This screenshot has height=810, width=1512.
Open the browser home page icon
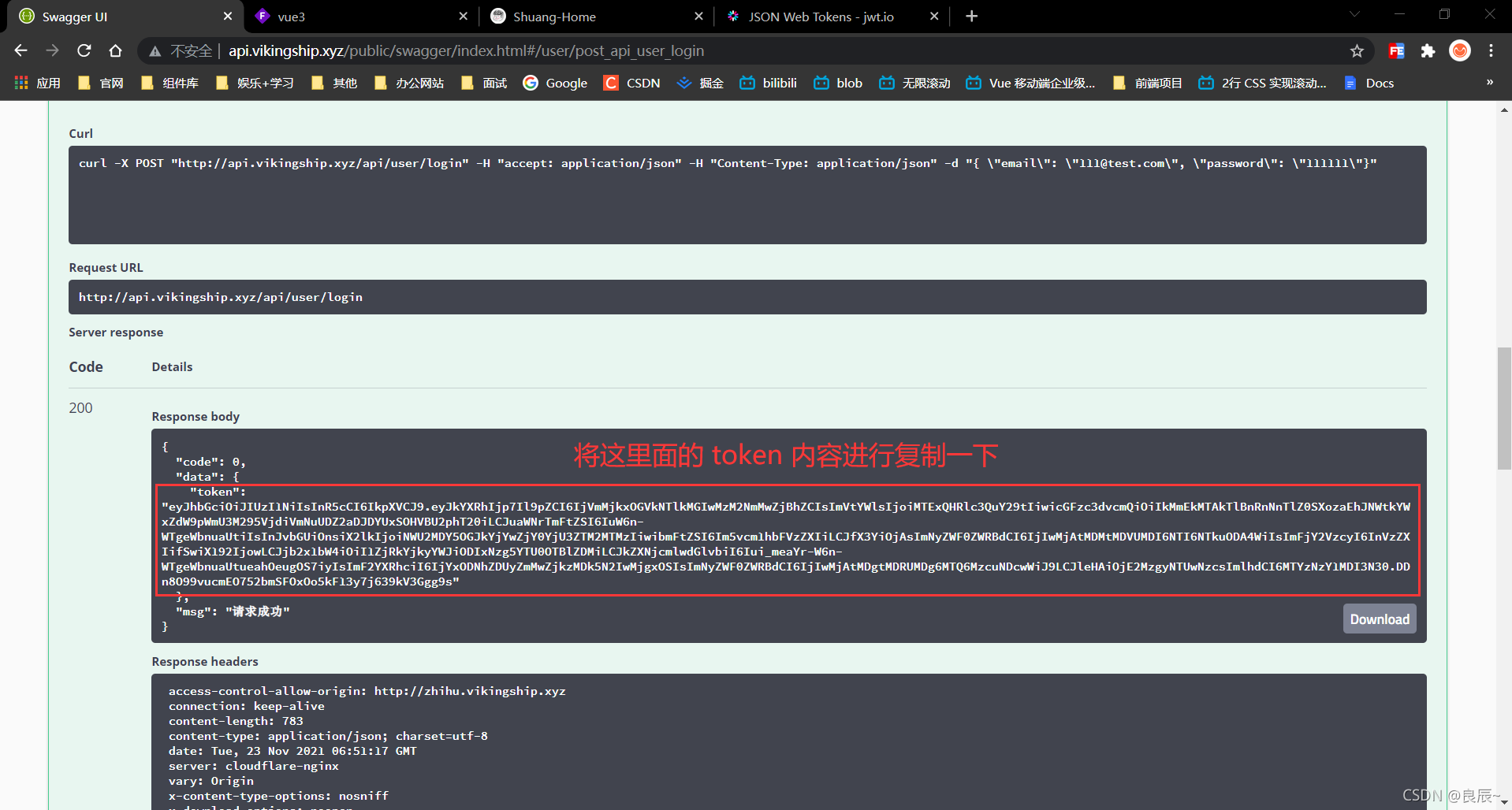116,50
